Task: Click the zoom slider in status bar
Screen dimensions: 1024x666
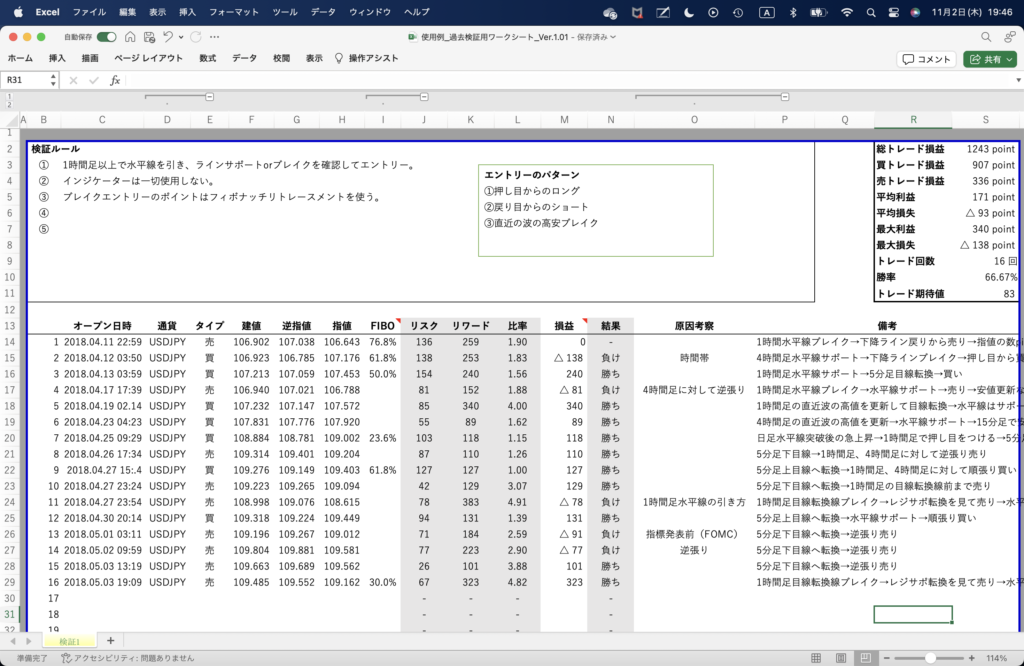Action: tap(931, 658)
